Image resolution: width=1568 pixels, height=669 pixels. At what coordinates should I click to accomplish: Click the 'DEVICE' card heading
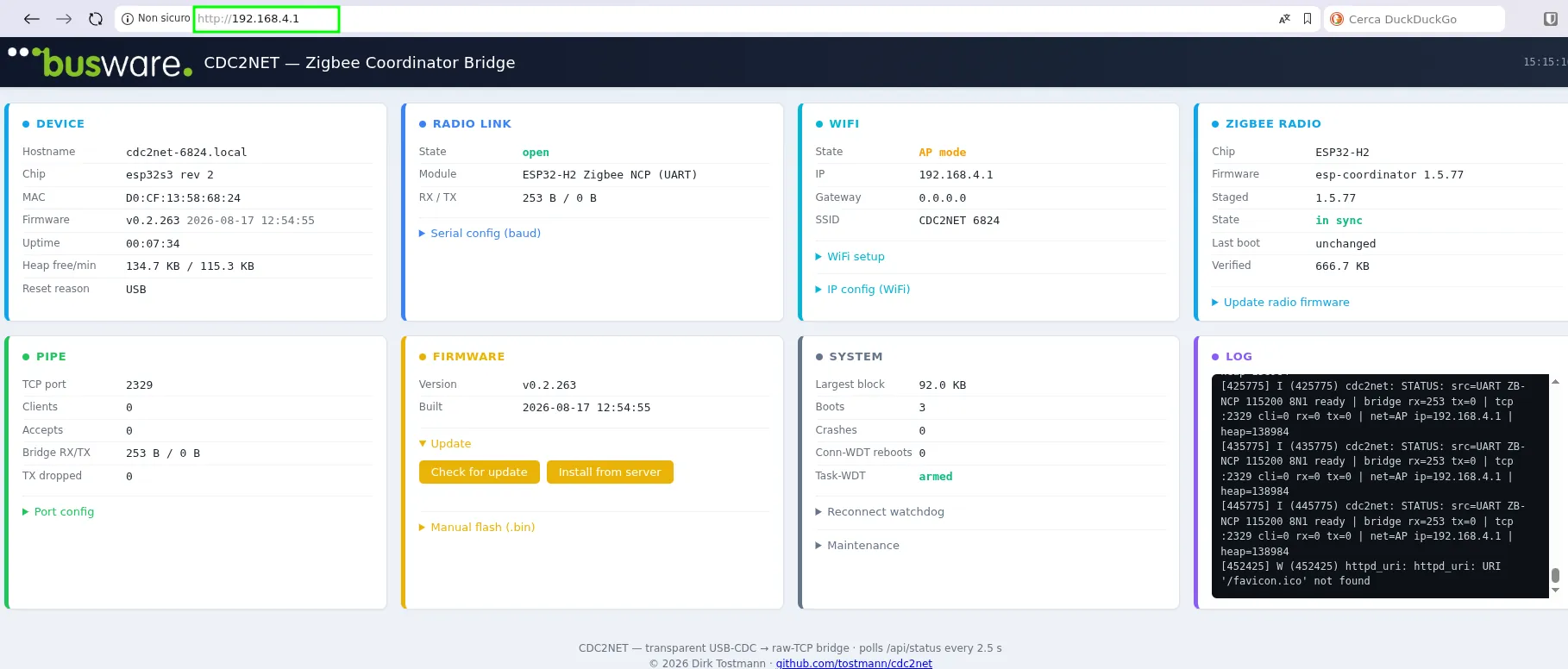pos(60,123)
